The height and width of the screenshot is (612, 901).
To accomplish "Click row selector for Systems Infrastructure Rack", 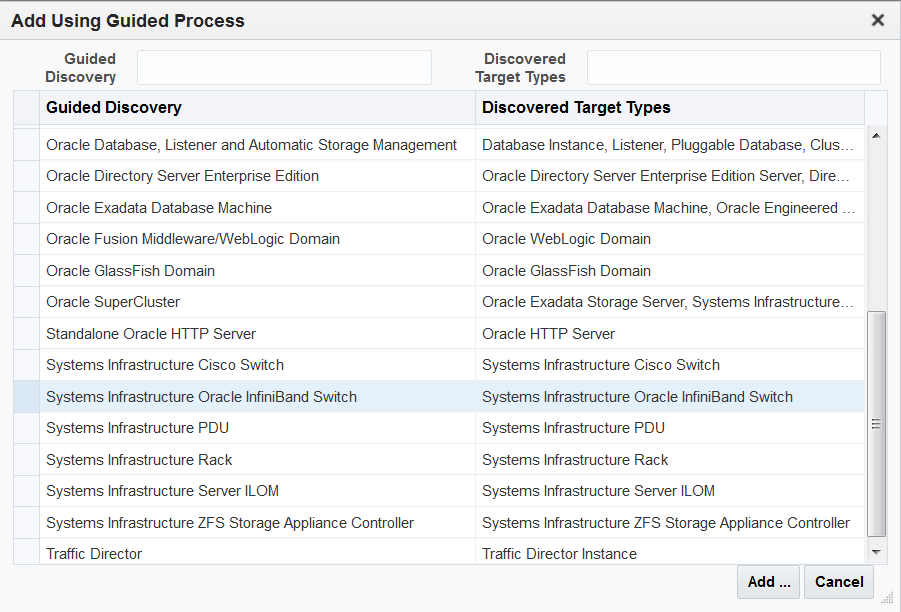I will [26, 460].
